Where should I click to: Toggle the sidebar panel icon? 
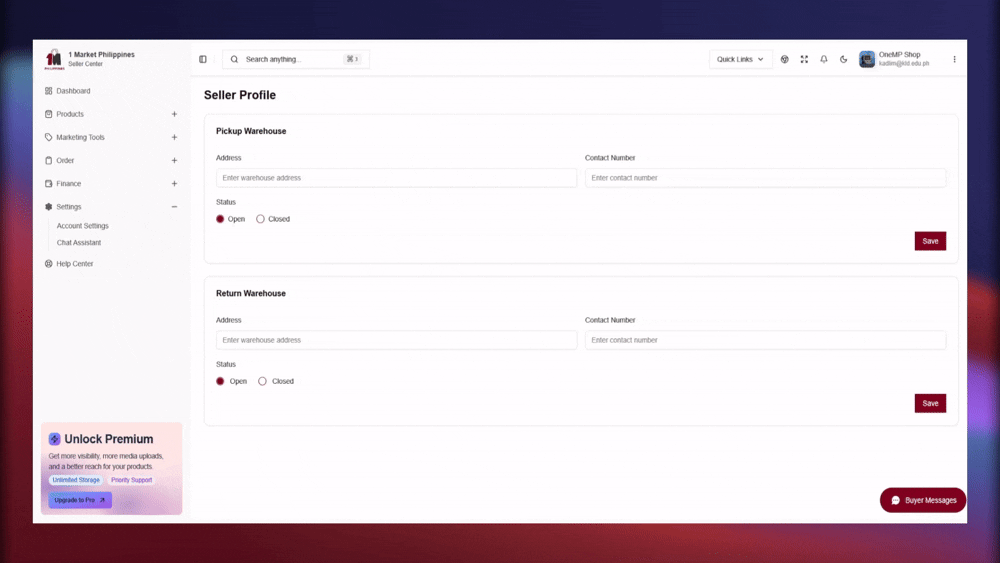203,59
